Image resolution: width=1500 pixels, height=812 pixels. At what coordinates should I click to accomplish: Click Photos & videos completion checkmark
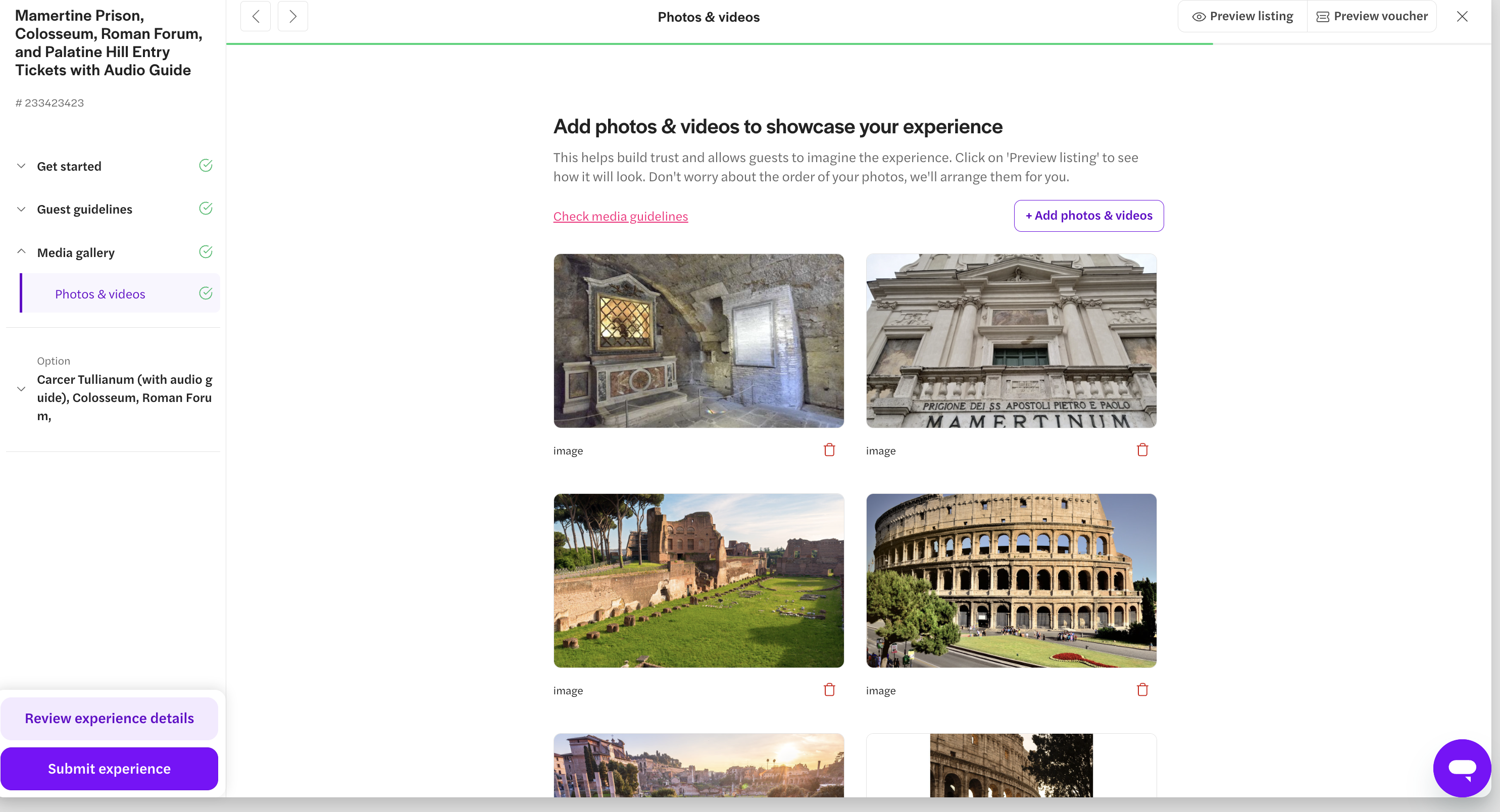click(206, 293)
